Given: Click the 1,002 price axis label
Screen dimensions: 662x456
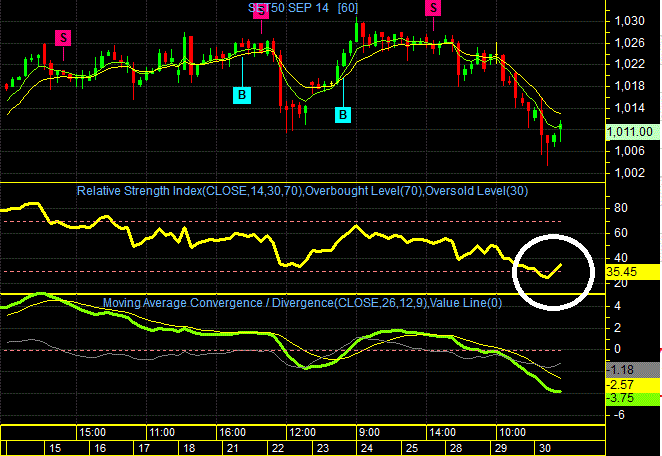Looking at the screenshot, I should tap(629, 172).
